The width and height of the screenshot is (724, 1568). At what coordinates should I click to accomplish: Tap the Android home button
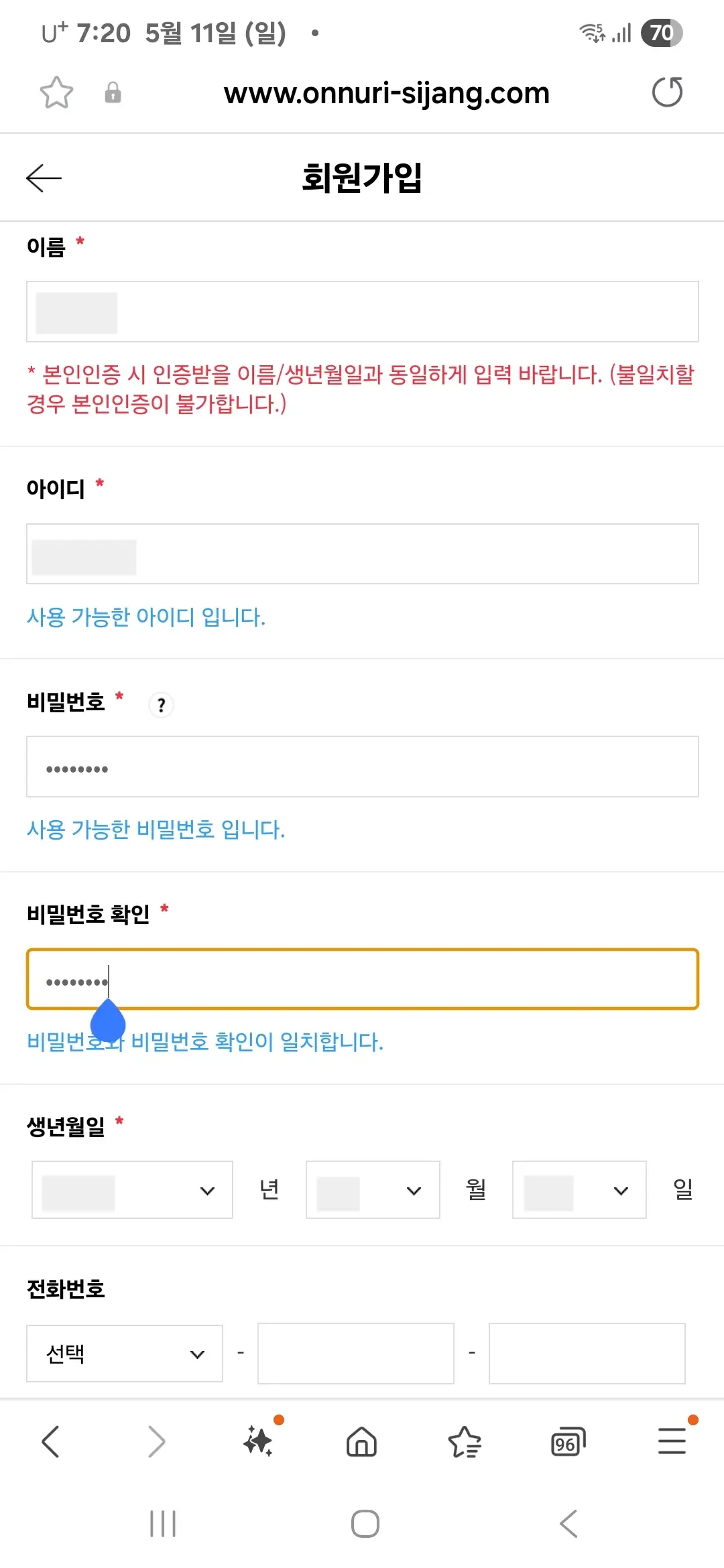362,1524
